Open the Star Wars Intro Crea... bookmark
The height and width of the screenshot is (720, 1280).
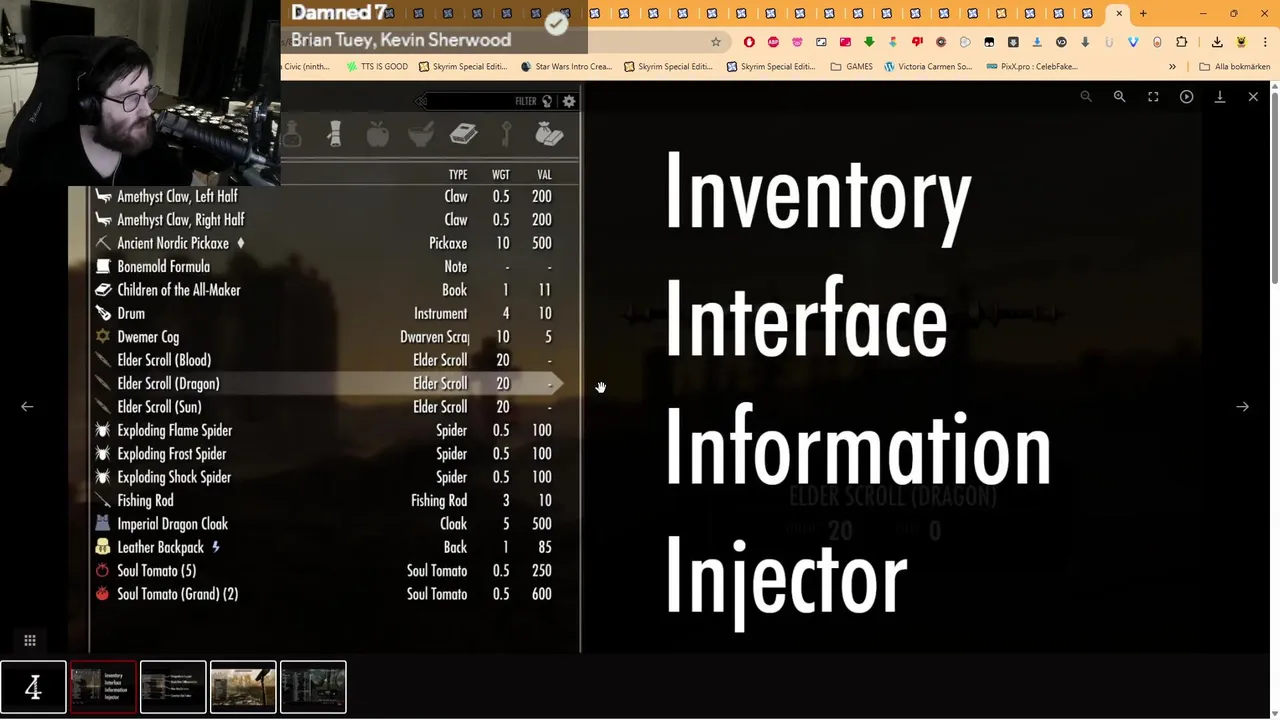click(567, 67)
